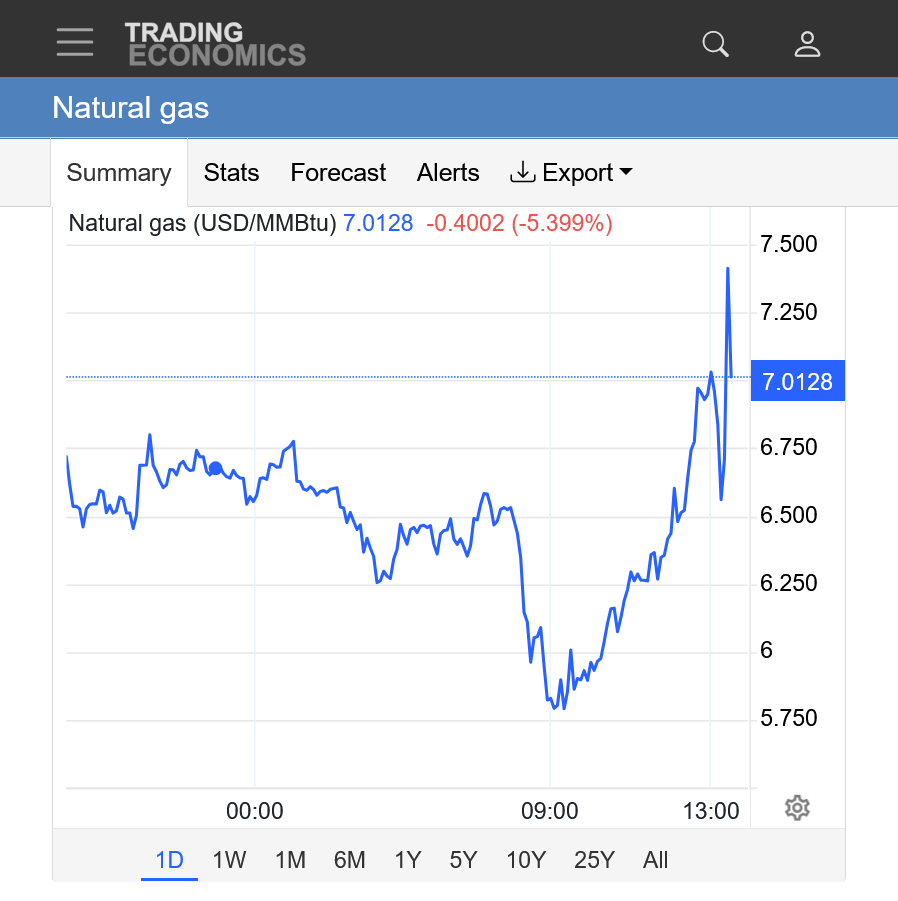This screenshot has height=901, width=898.
Task: Show All available price history
Action: (655, 860)
